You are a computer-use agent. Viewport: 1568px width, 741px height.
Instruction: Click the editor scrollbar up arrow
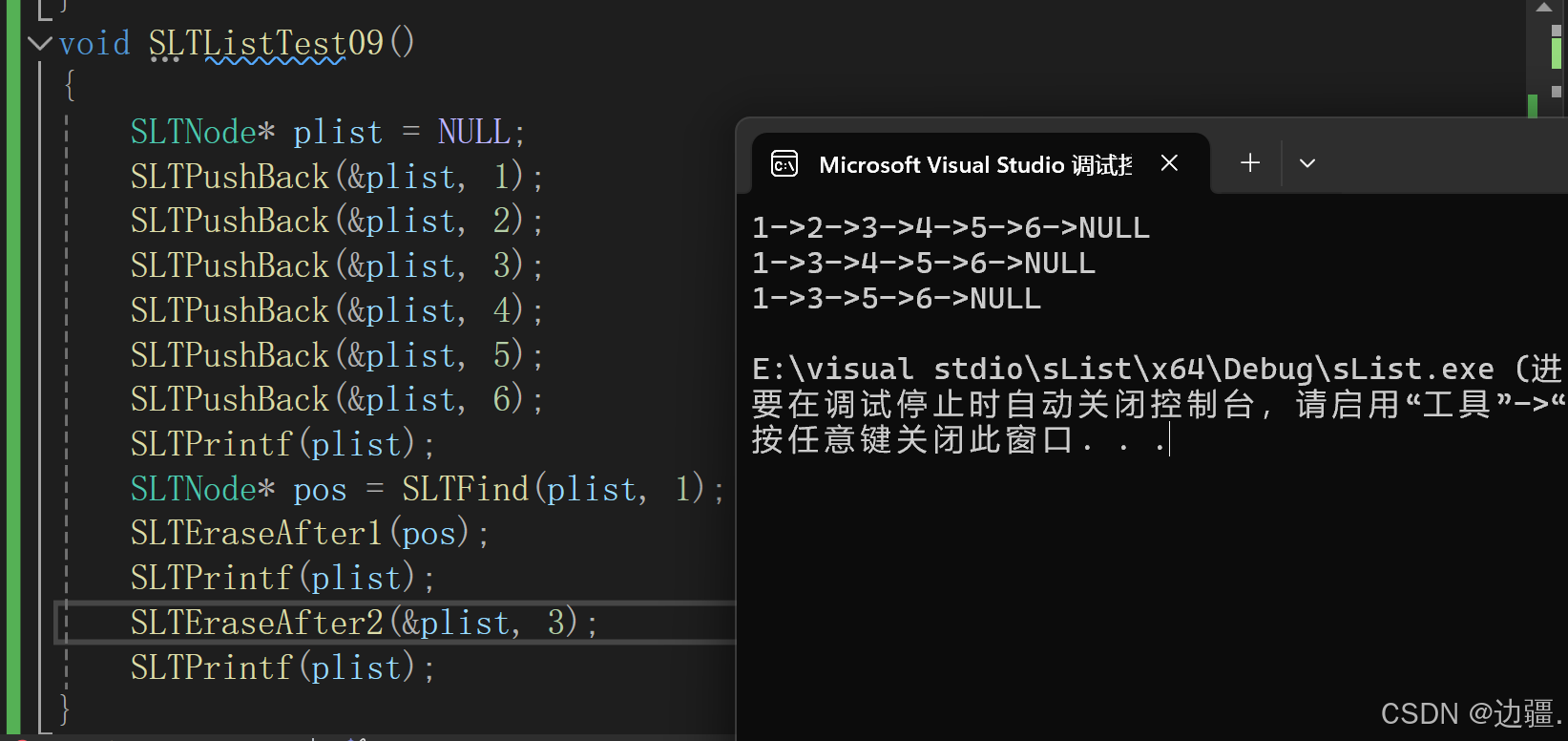[x=1543, y=8]
